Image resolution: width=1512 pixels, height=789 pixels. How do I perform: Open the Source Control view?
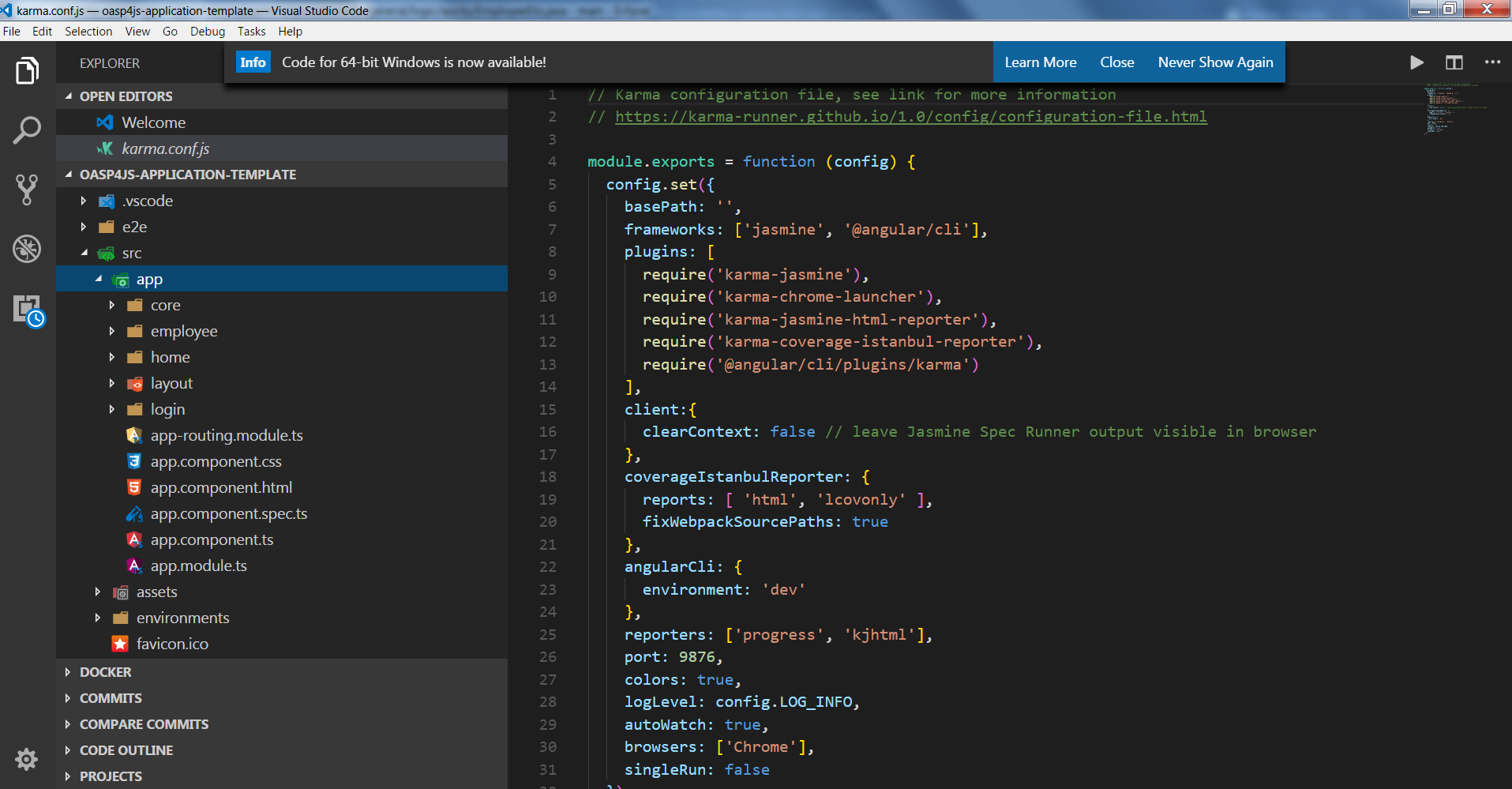point(28,190)
